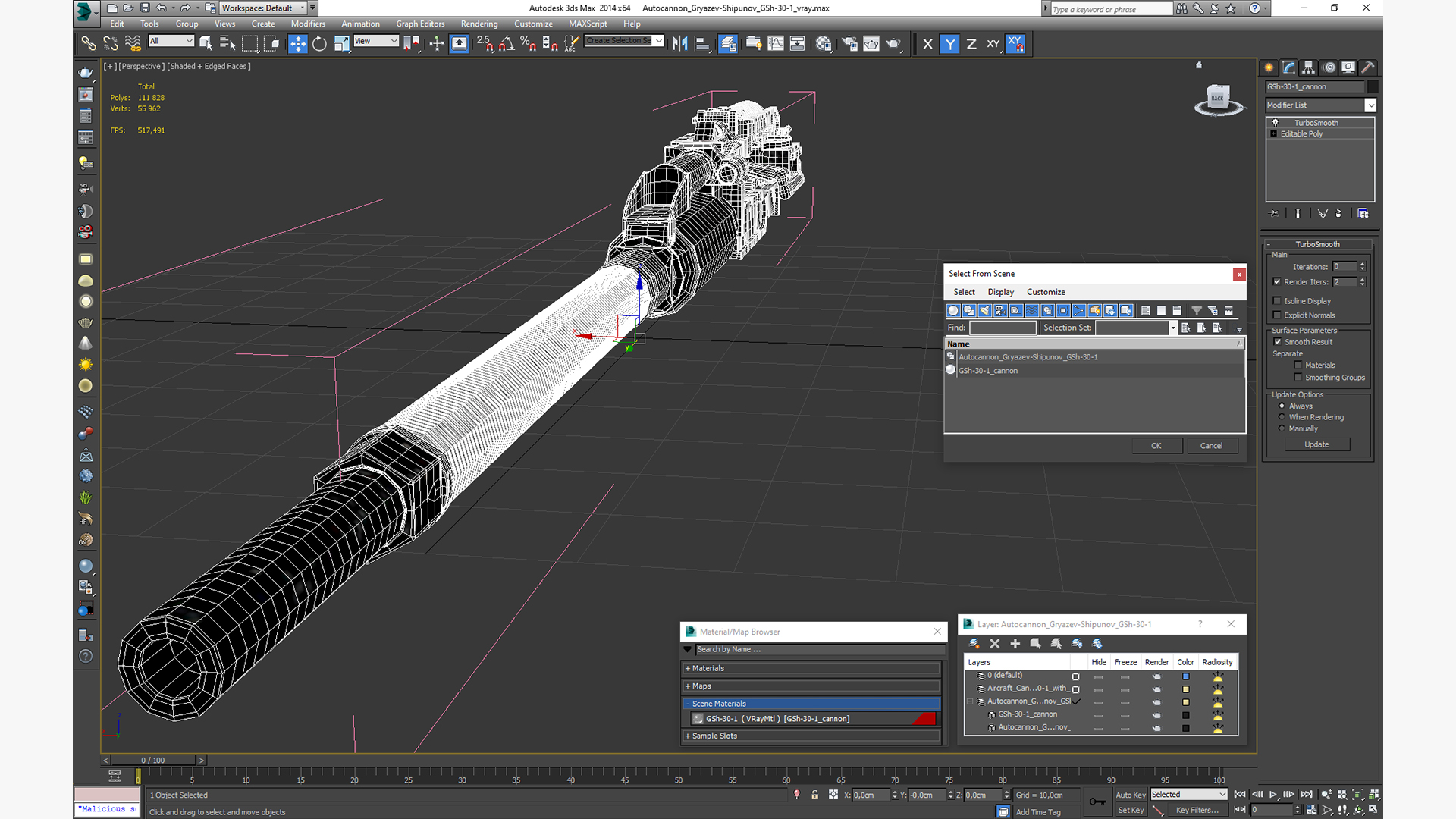Enable the Isoline Display checkbox
This screenshot has height=819, width=1456.
coord(1277,301)
